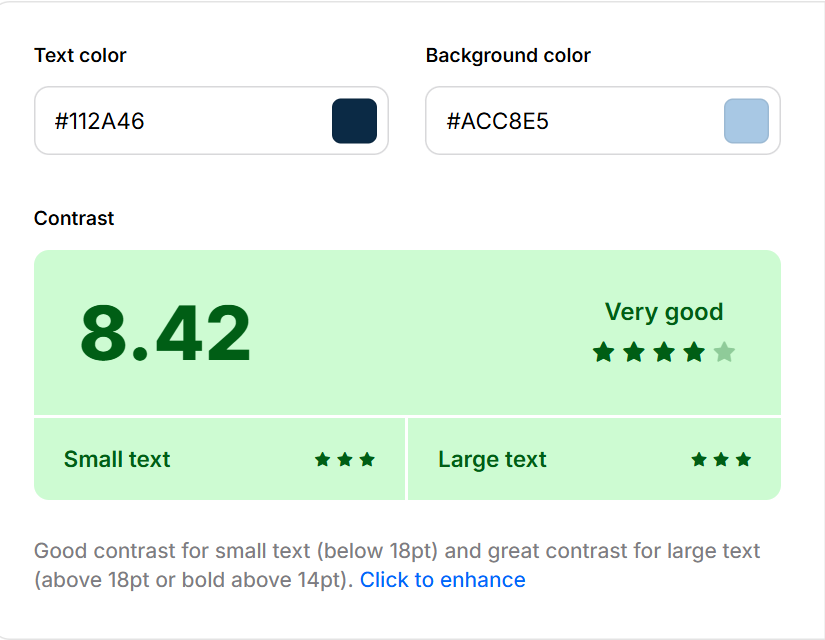Click the last star in Large text row
This screenshot has width=825, height=640.
(743, 460)
